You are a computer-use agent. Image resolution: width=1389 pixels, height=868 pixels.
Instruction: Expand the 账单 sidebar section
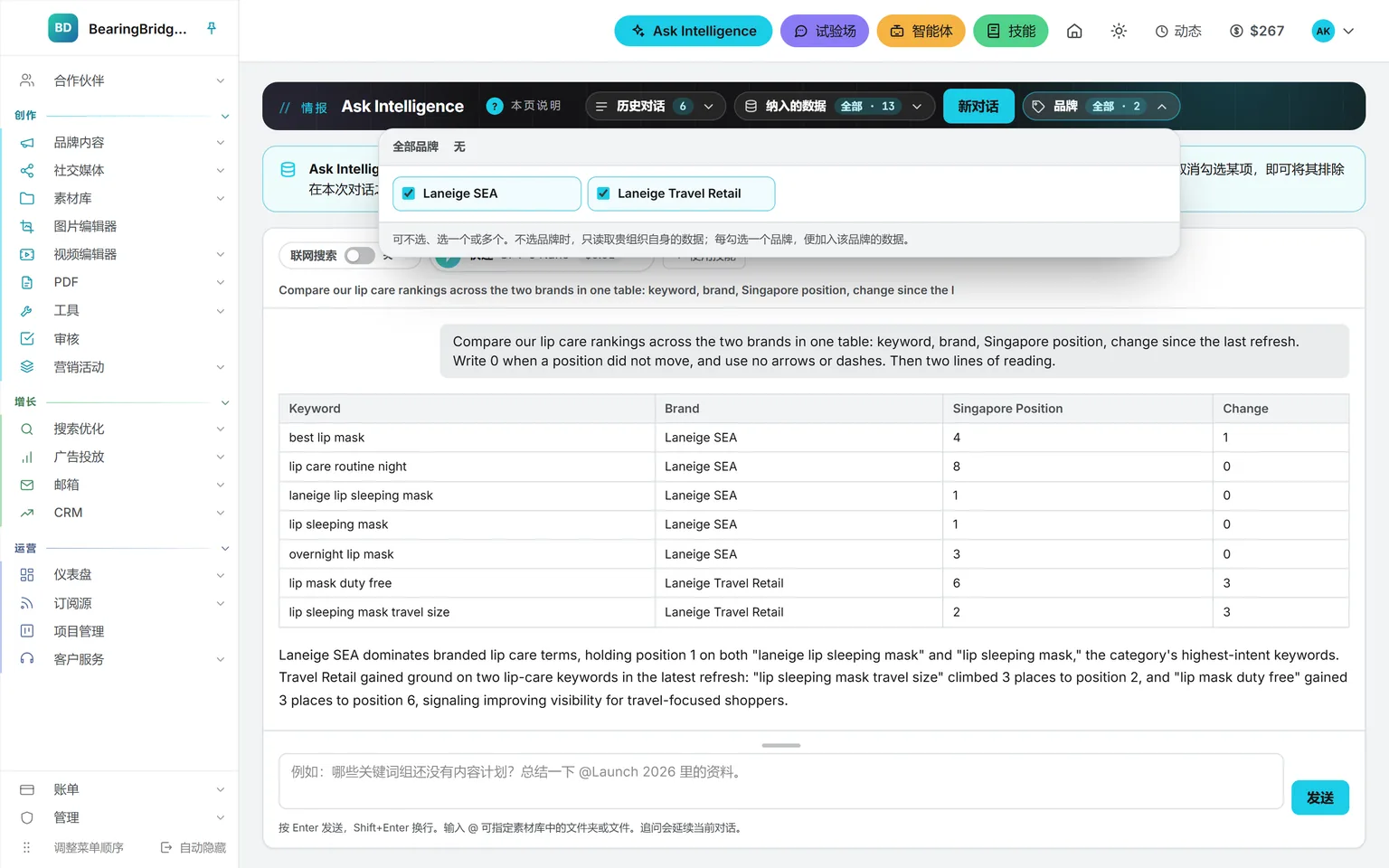(x=119, y=789)
